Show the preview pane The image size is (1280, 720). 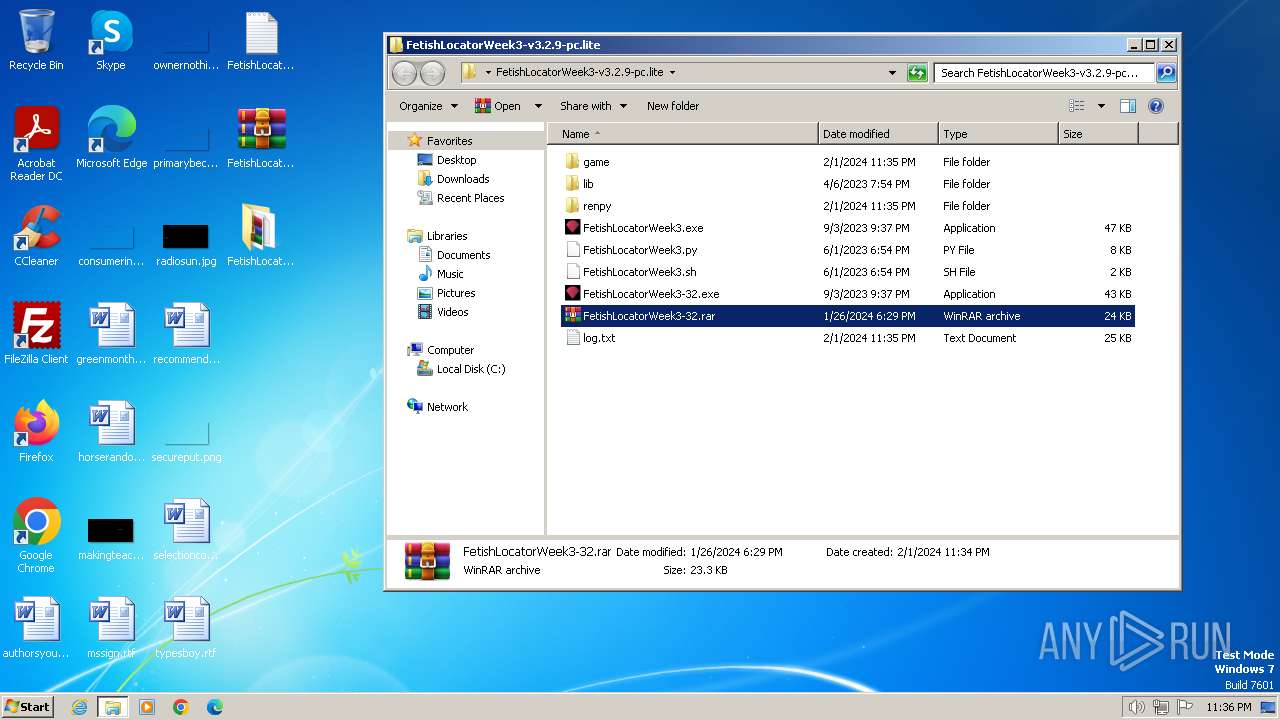click(x=1128, y=106)
